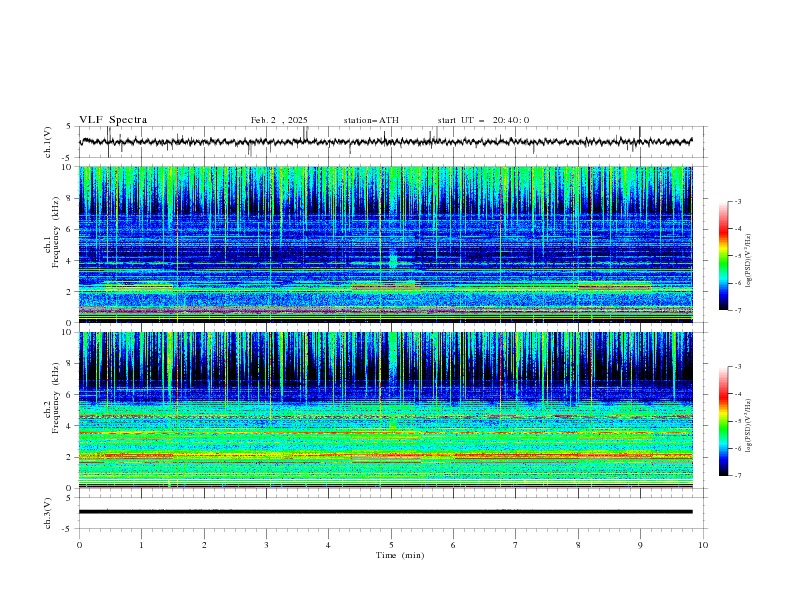This screenshot has height=612, width=792.
Task: Click the "-3" label on upper color bar
Action: pyautogui.click(x=738, y=201)
